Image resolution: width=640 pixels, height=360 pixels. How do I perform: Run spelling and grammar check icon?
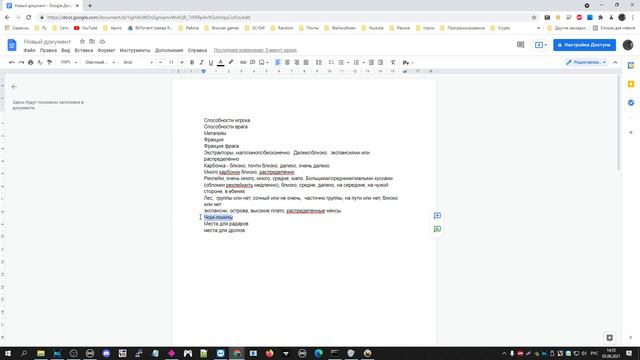coord(40,62)
